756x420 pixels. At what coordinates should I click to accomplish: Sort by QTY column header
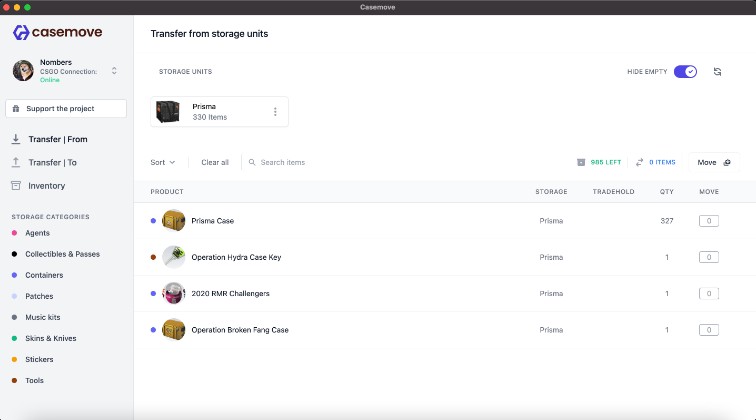click(x=667, y=191)
